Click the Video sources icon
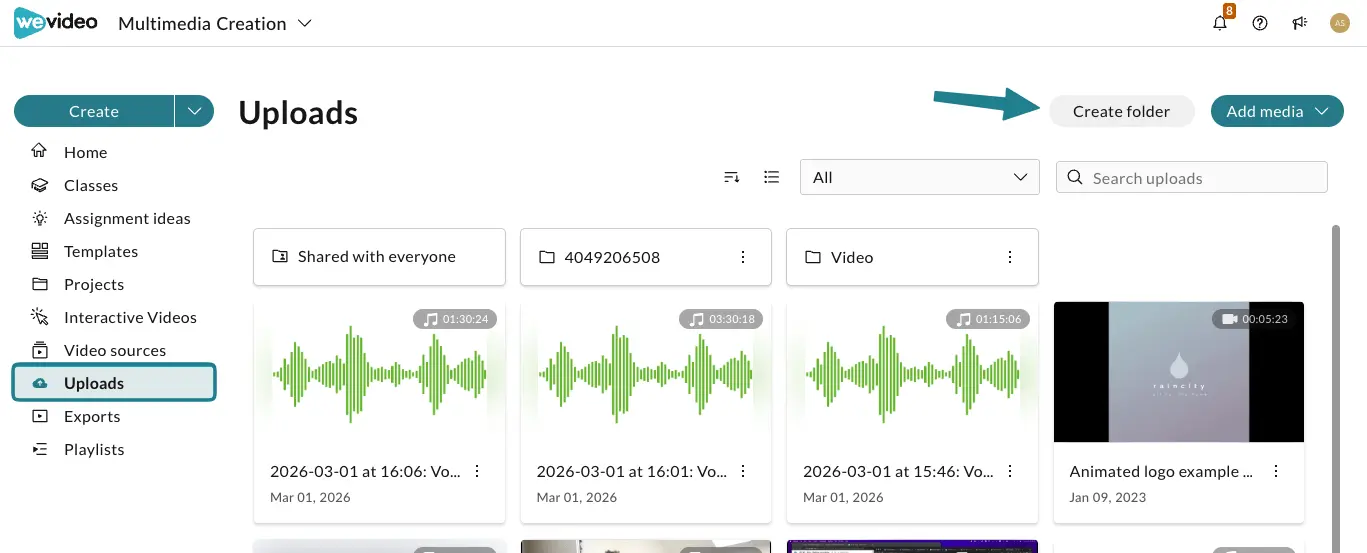This screenshot has height=553, width=1367. pyautogui.click(x=39, y=350)
